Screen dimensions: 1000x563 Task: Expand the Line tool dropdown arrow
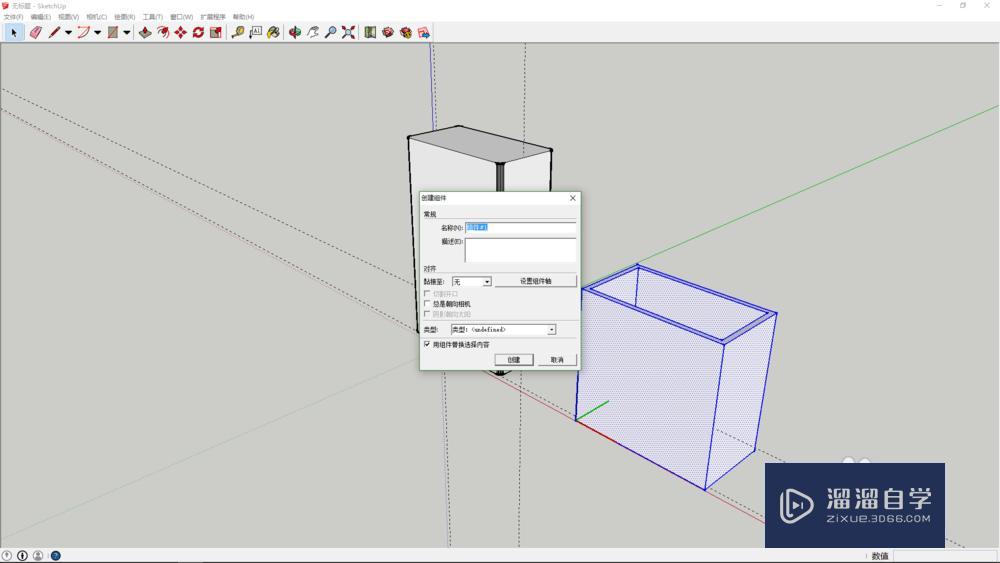point(68,33)
